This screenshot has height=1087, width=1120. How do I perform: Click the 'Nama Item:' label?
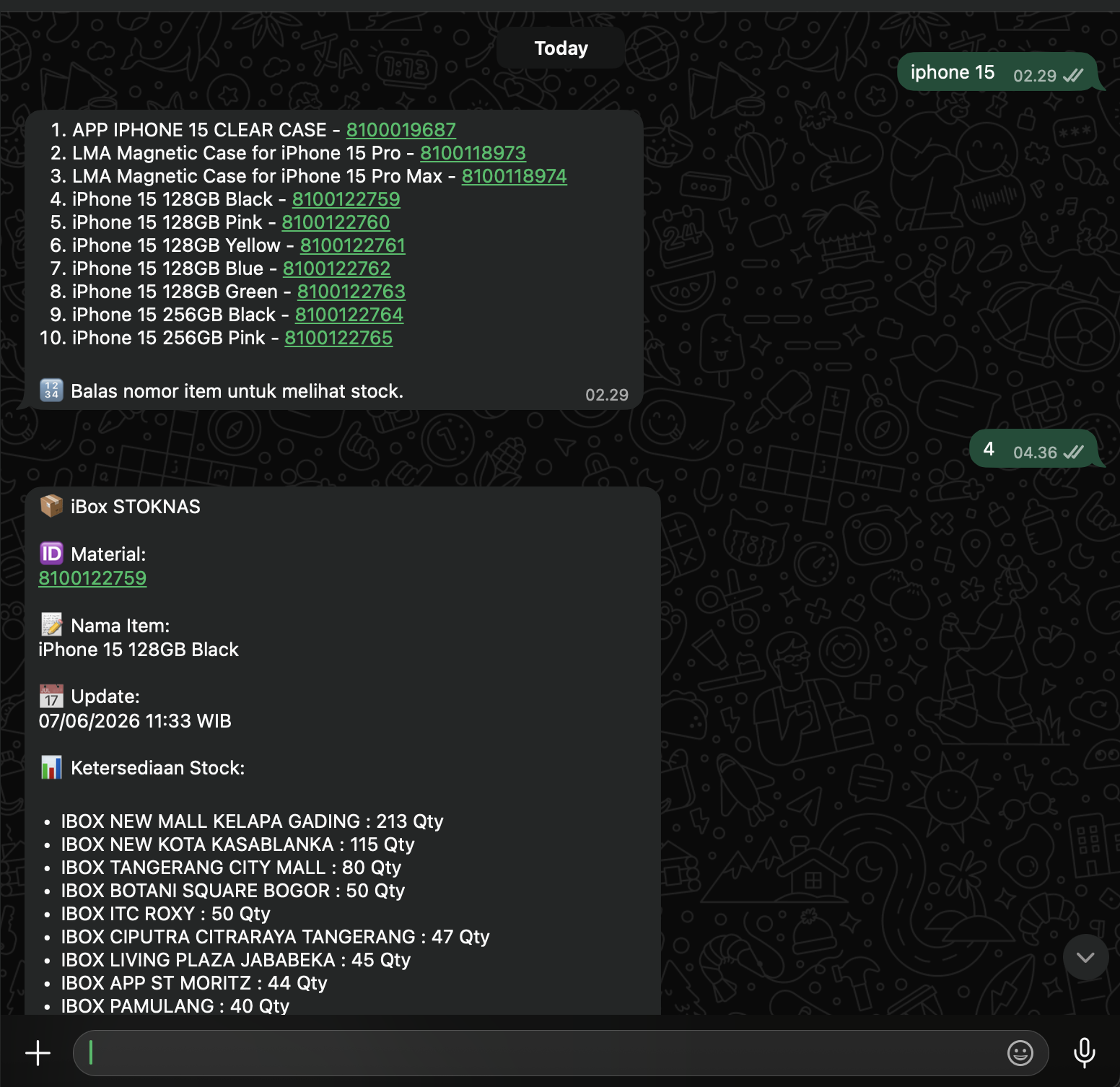[x=121, y=626]
